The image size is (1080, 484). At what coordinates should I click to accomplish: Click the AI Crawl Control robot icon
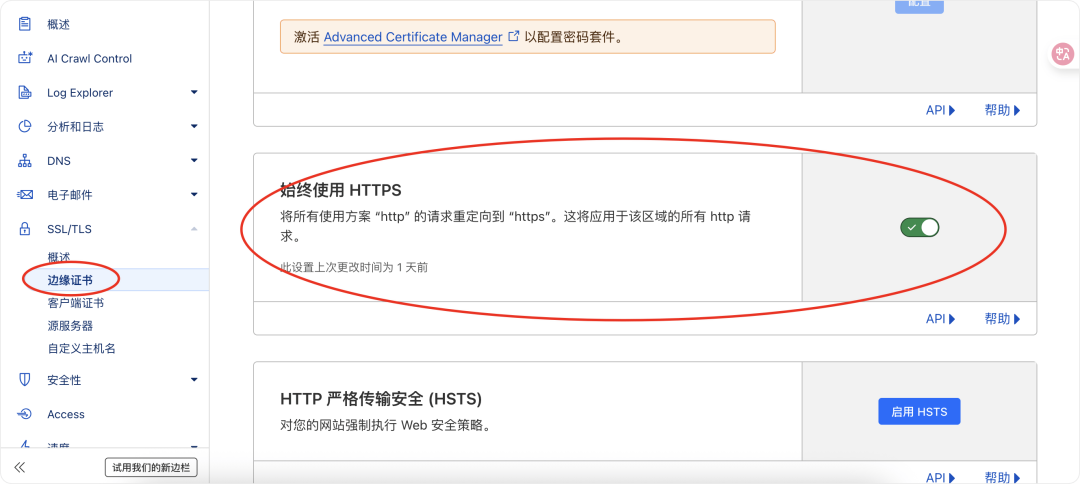point(25,59)
